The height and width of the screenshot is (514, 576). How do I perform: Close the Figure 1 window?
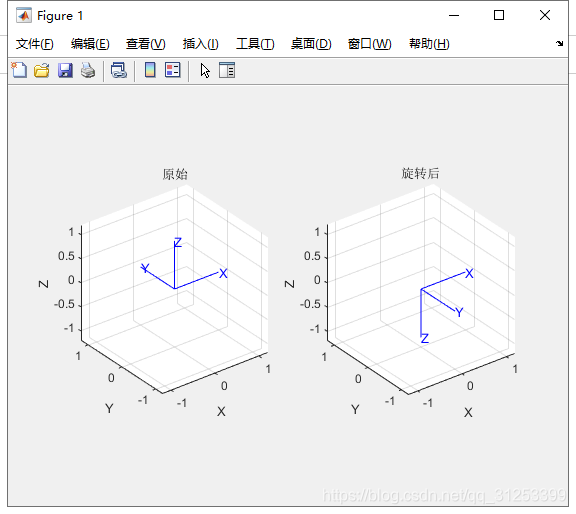545,15
